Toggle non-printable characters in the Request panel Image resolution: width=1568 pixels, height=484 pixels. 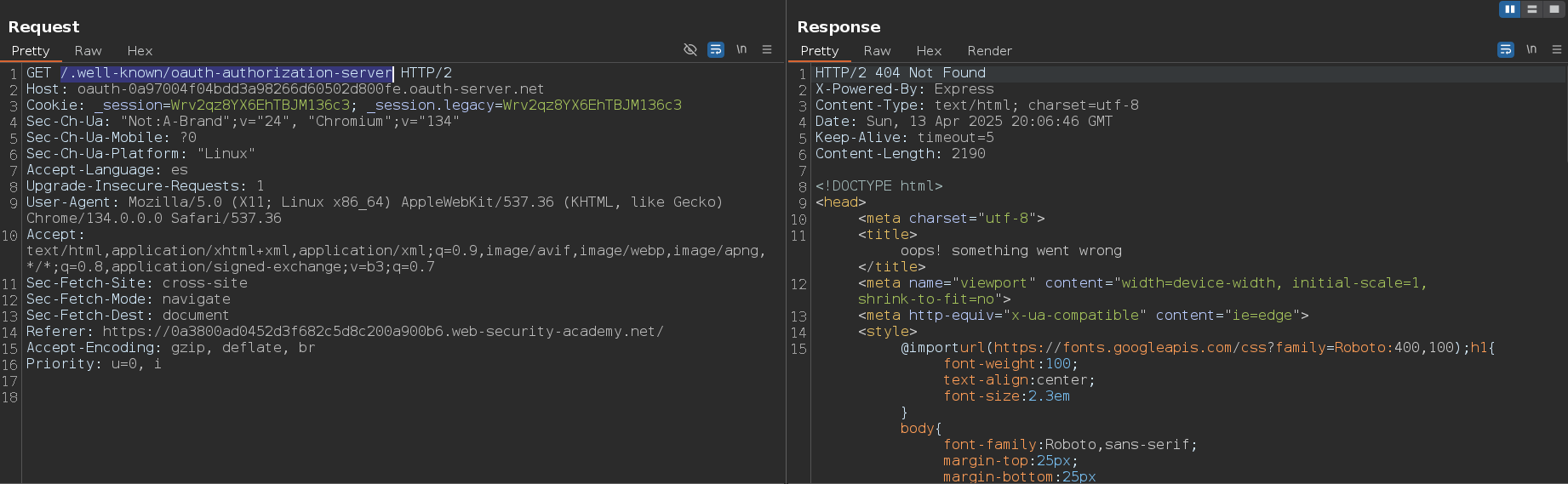pyautogui.click(x=741, y=49)
